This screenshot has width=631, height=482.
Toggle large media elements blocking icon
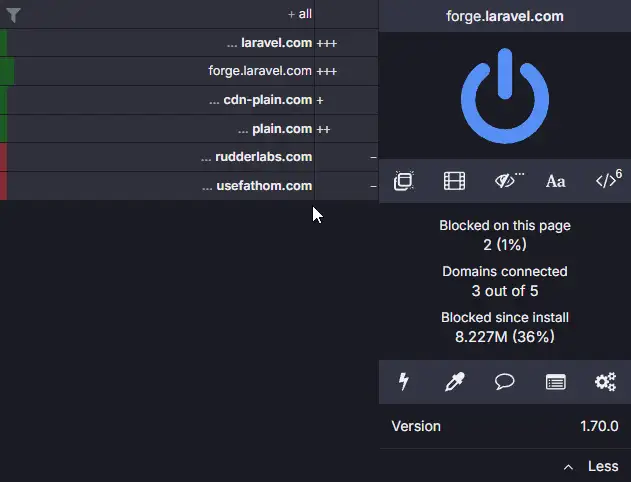(454, 181)
